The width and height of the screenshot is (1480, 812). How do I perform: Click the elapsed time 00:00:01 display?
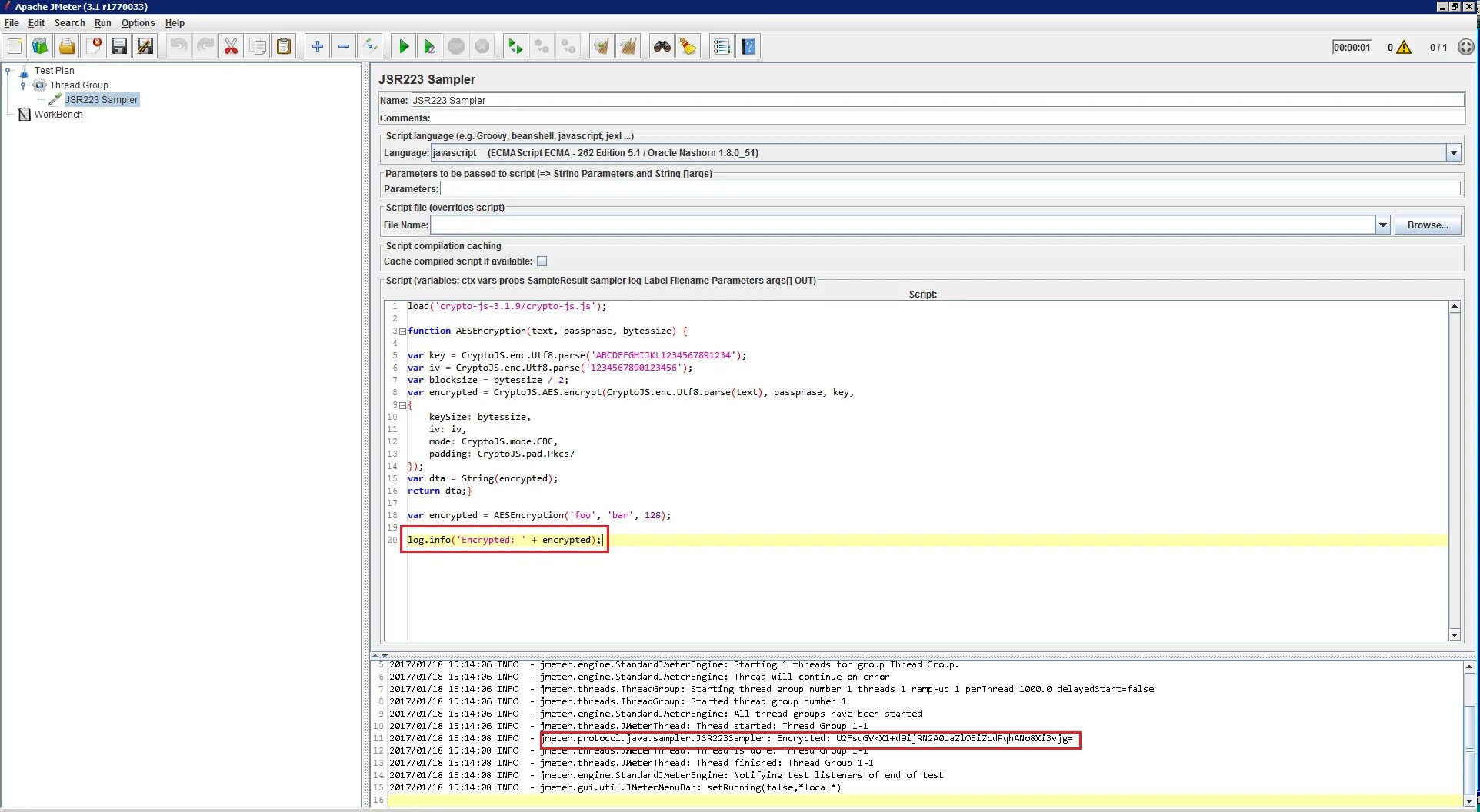pos(1352,48)
